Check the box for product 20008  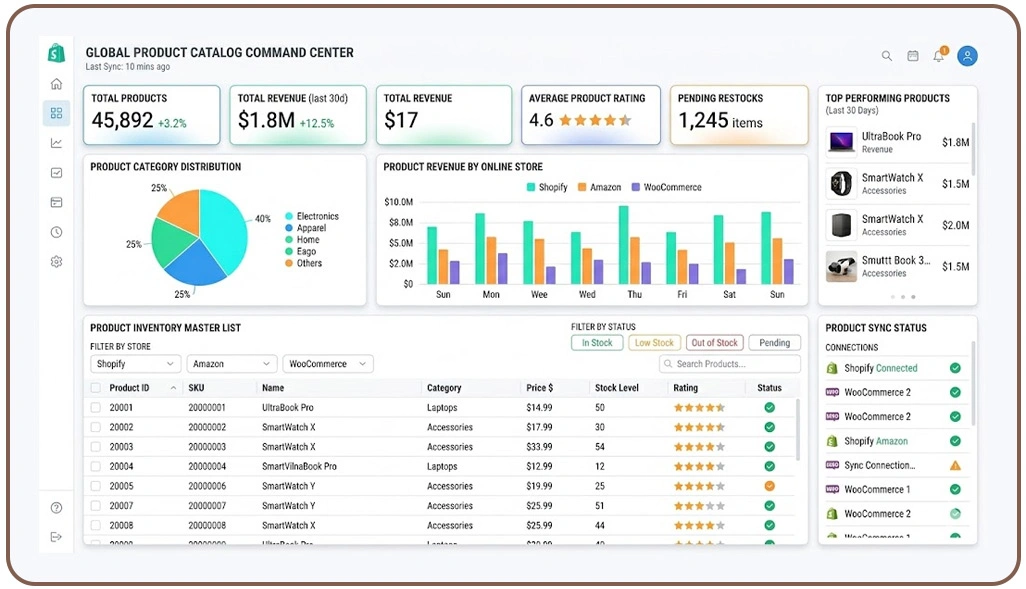tap(96, 526)
